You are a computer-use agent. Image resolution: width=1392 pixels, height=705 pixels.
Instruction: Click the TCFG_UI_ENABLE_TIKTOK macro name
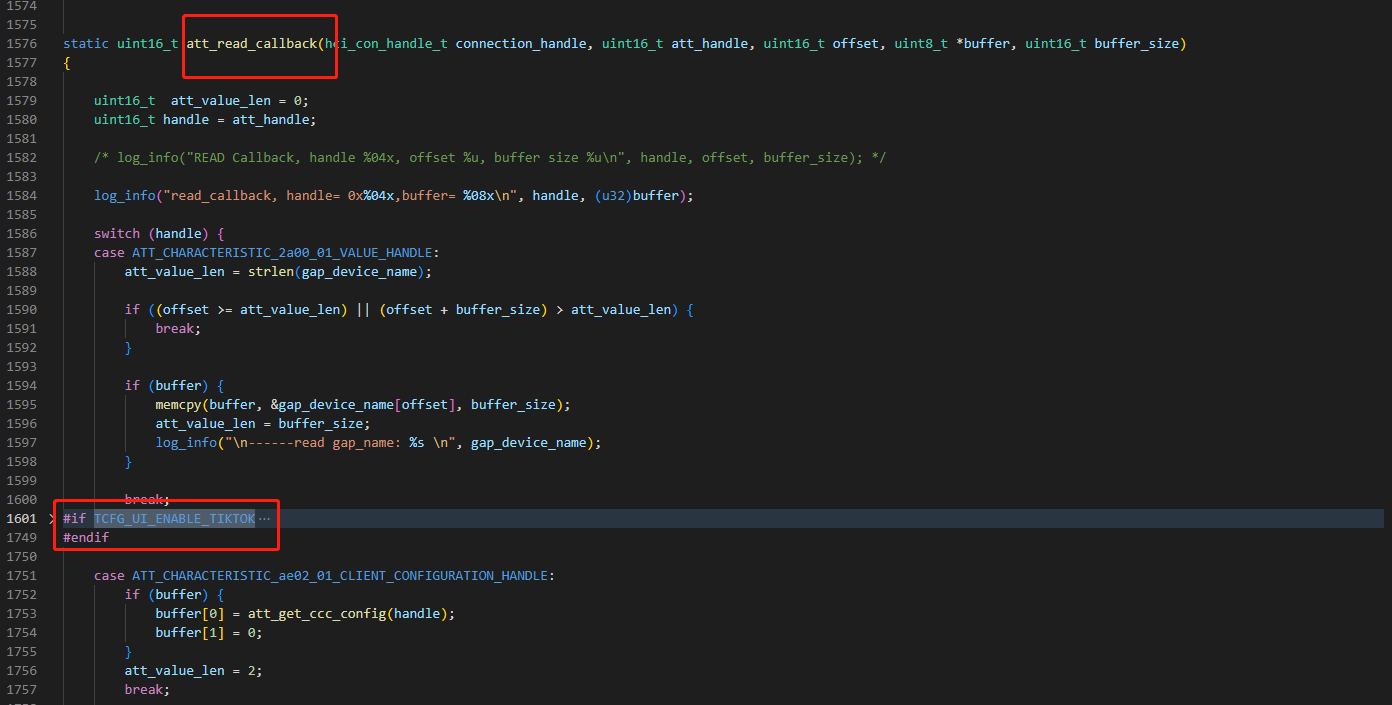[174, 518]
